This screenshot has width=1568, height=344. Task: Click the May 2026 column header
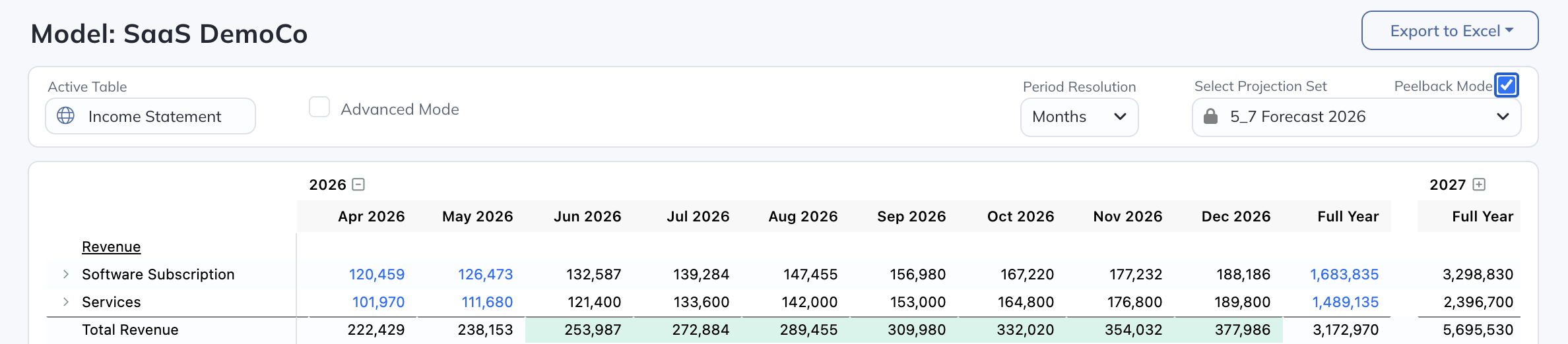coord(478,216)
